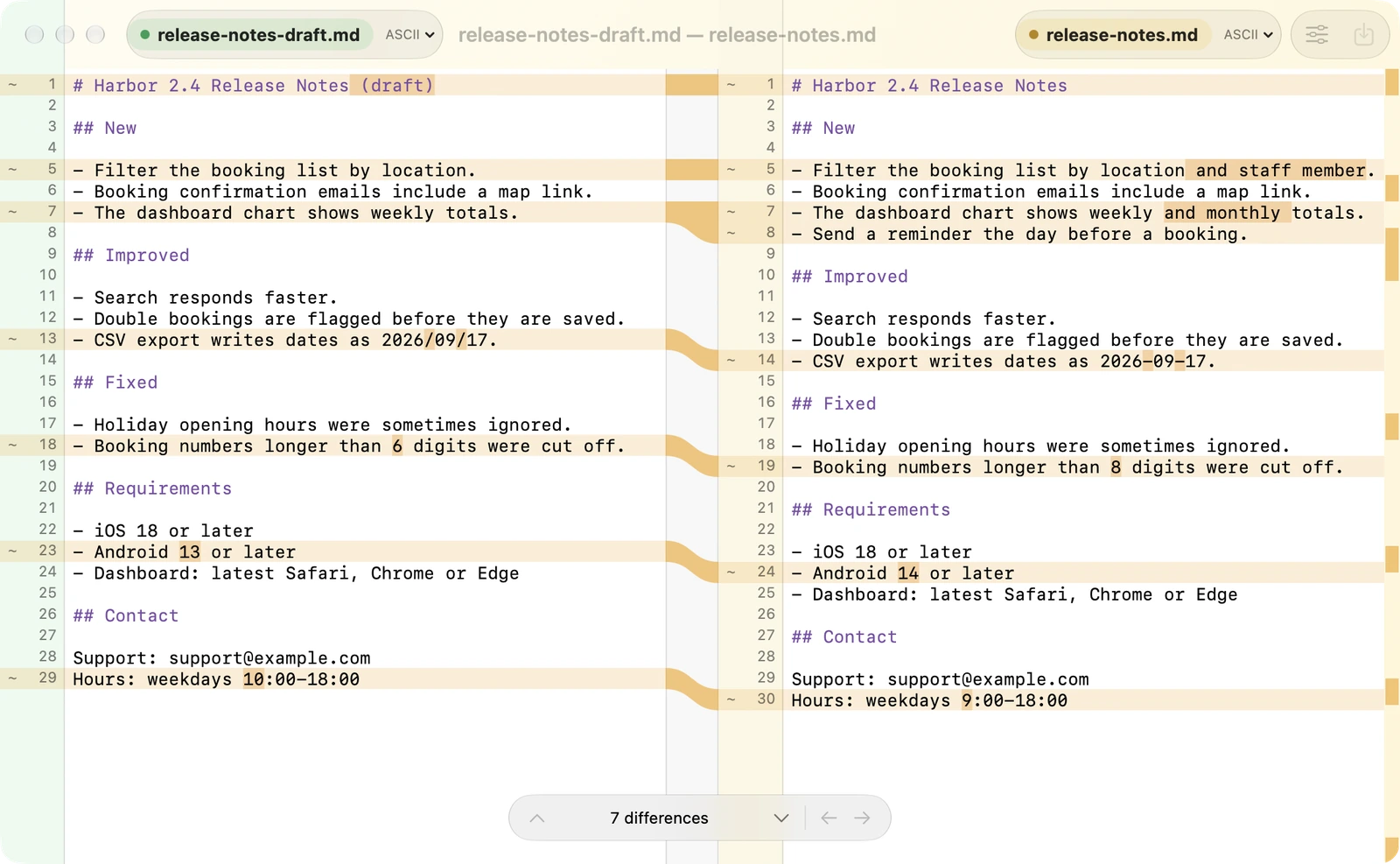Click left line 'Search responds faster.'
1400x864 pixels.
pyautogui.click(x=206, y=298)
